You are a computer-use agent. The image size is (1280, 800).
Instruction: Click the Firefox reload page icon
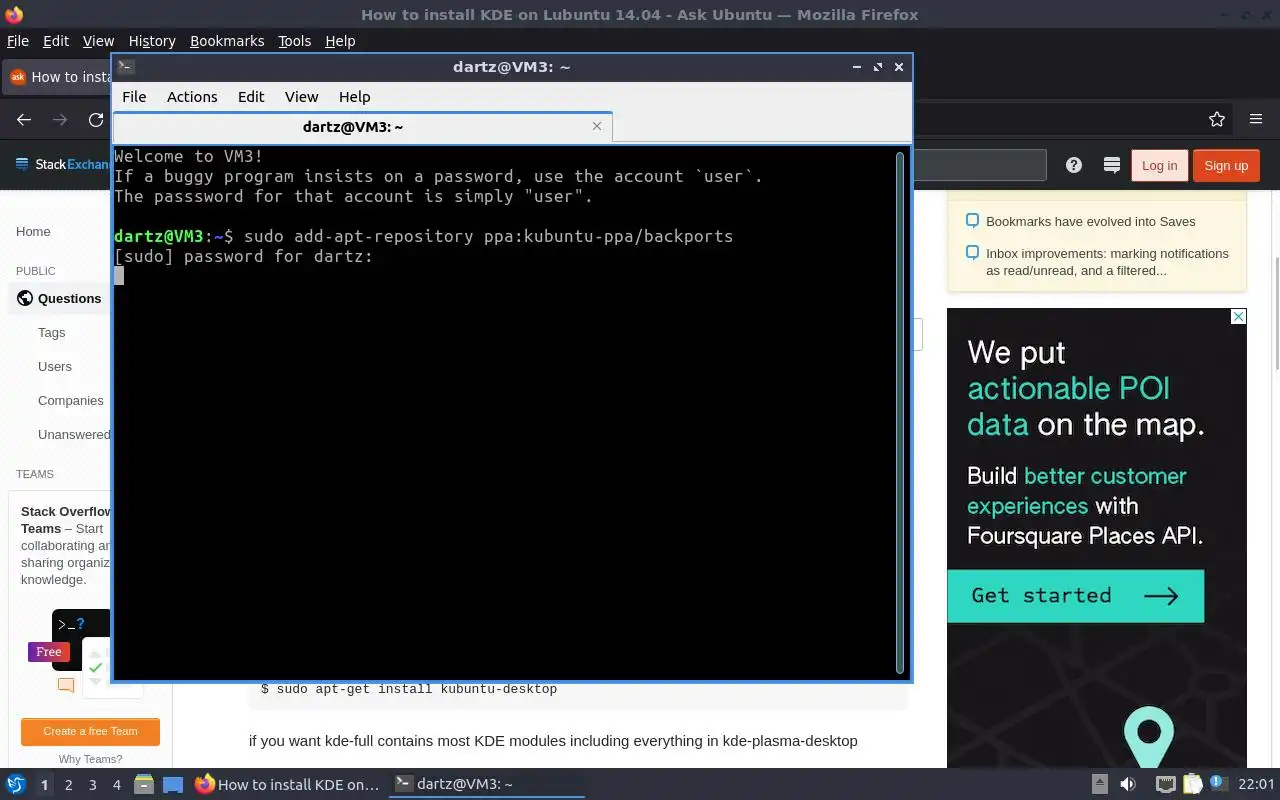click(x=96, y=120)
